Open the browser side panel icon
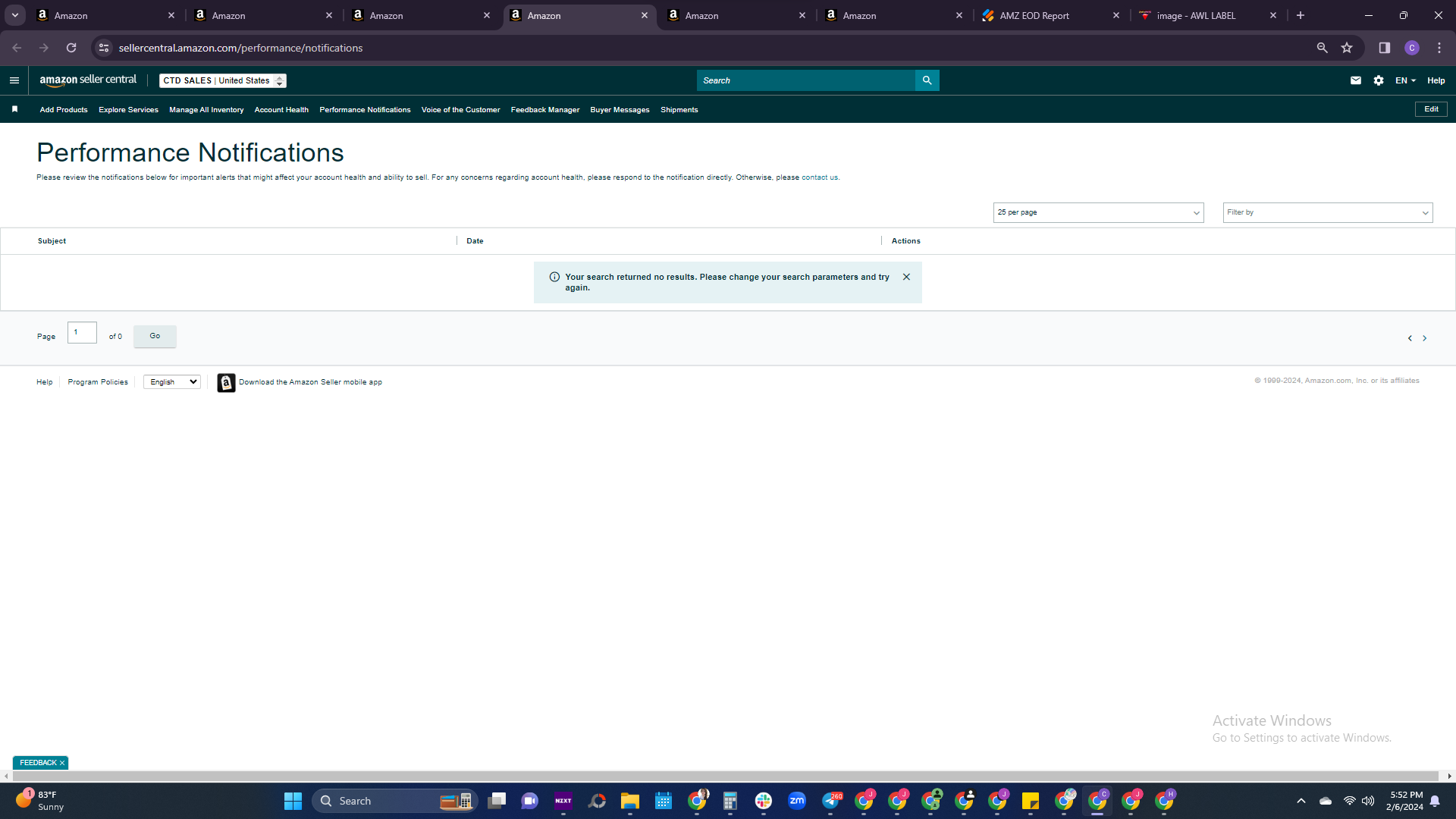Viewport: 1456px width, 819px height. click(x=1384, y=48)
